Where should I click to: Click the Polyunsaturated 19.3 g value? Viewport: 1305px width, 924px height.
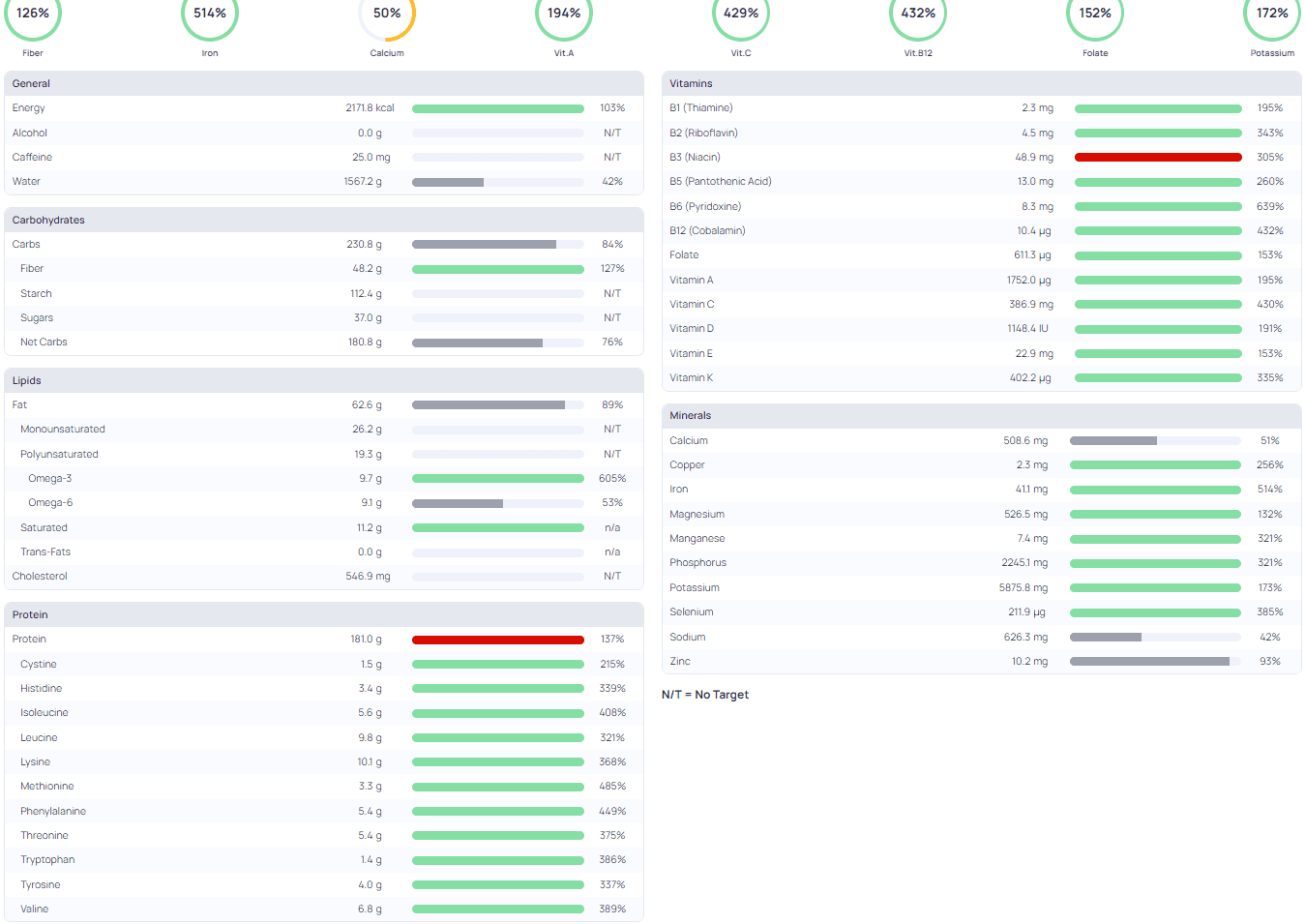click(x=368, y=455)
